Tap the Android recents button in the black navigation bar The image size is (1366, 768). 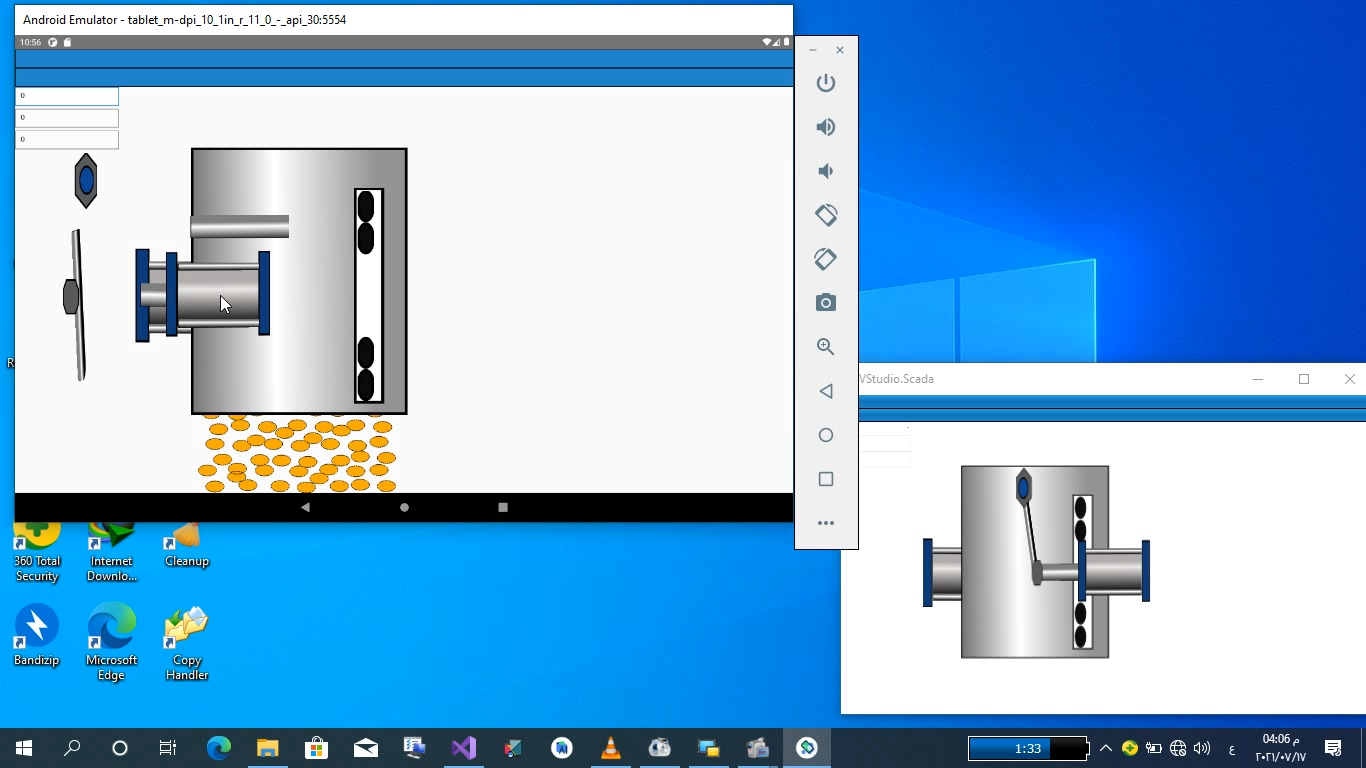coord(503,507)
